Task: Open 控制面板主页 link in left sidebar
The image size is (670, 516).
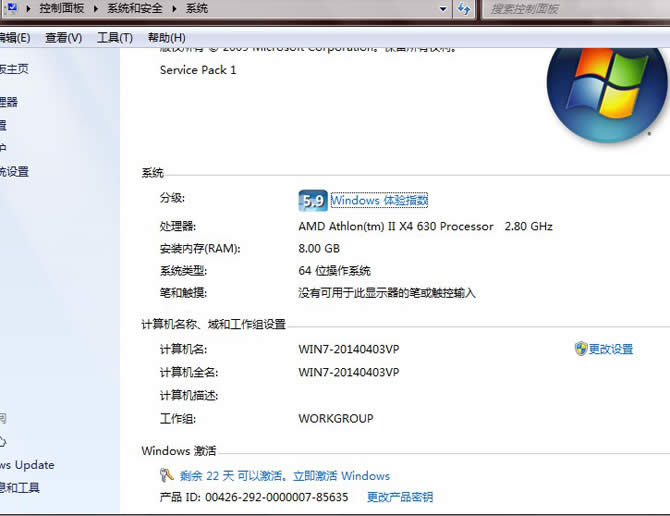Action: click(14, 69)
